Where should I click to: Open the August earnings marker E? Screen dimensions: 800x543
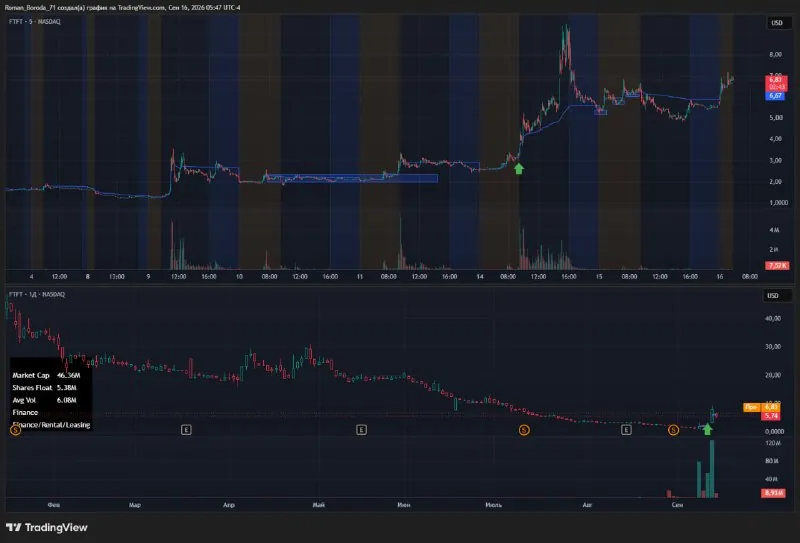coord(626,430)
